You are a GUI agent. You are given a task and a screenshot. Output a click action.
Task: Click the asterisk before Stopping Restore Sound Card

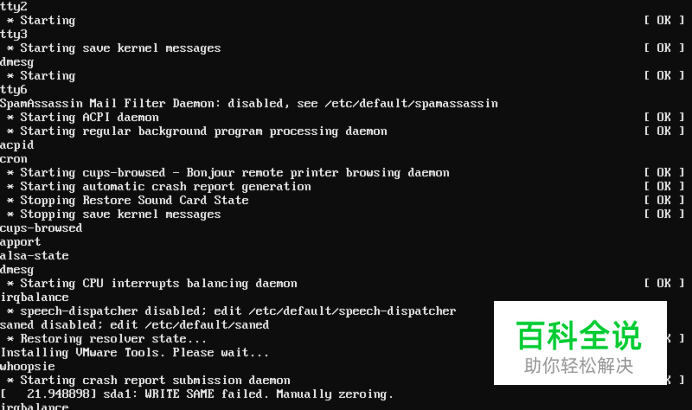10,200
